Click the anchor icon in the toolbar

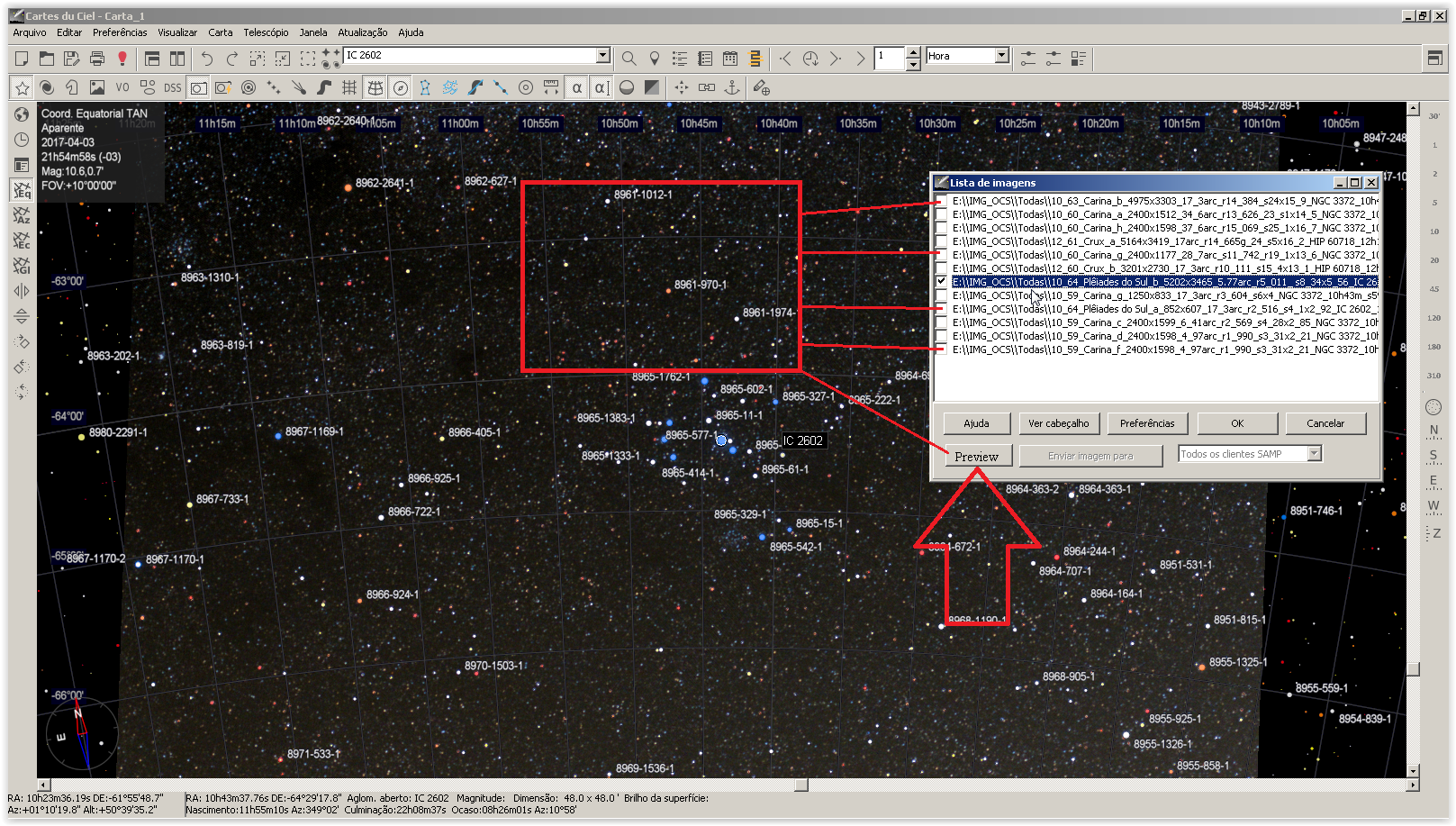[x=732, y=87]
